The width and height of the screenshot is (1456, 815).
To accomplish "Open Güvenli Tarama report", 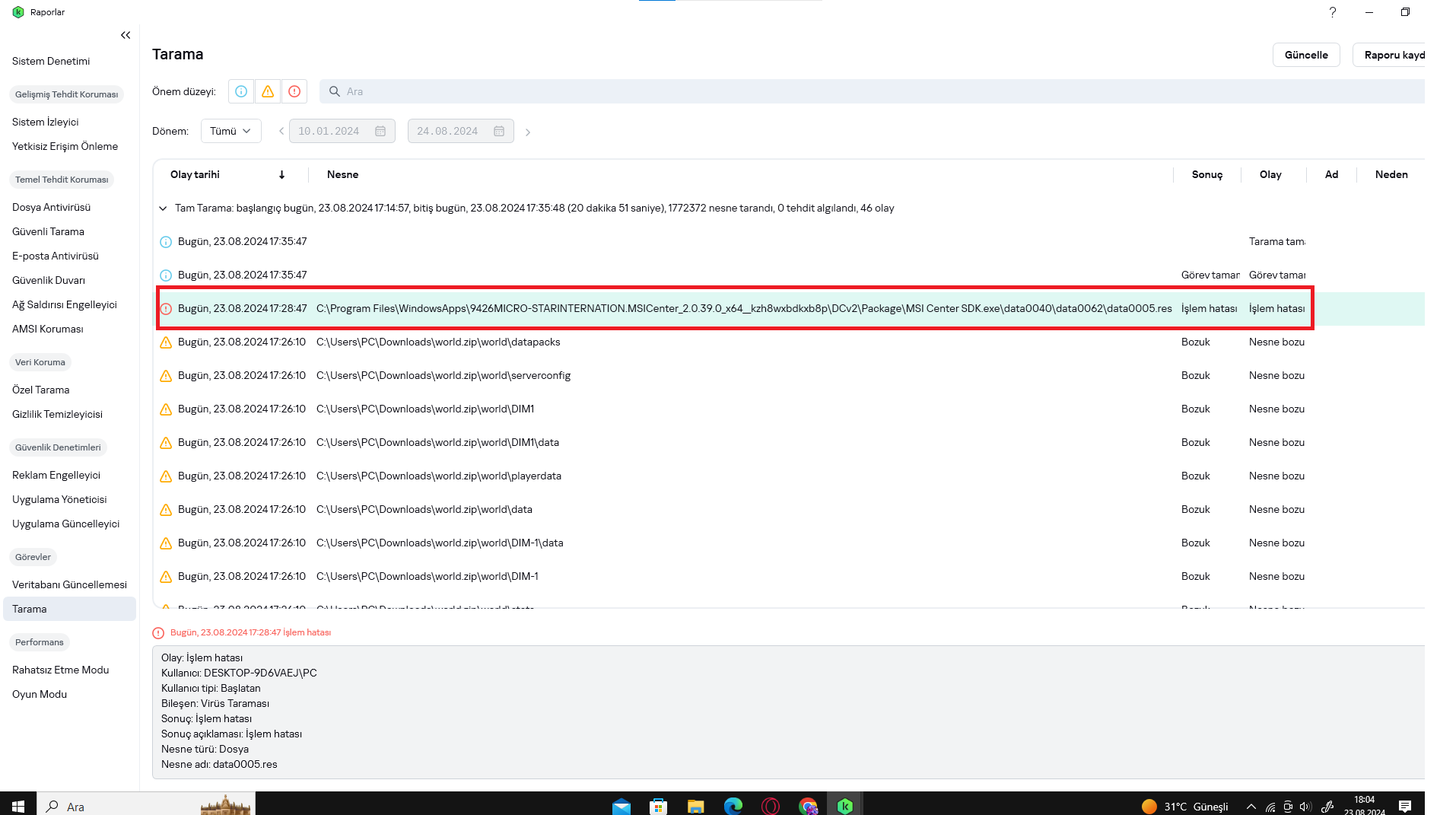I will [49, 231].
